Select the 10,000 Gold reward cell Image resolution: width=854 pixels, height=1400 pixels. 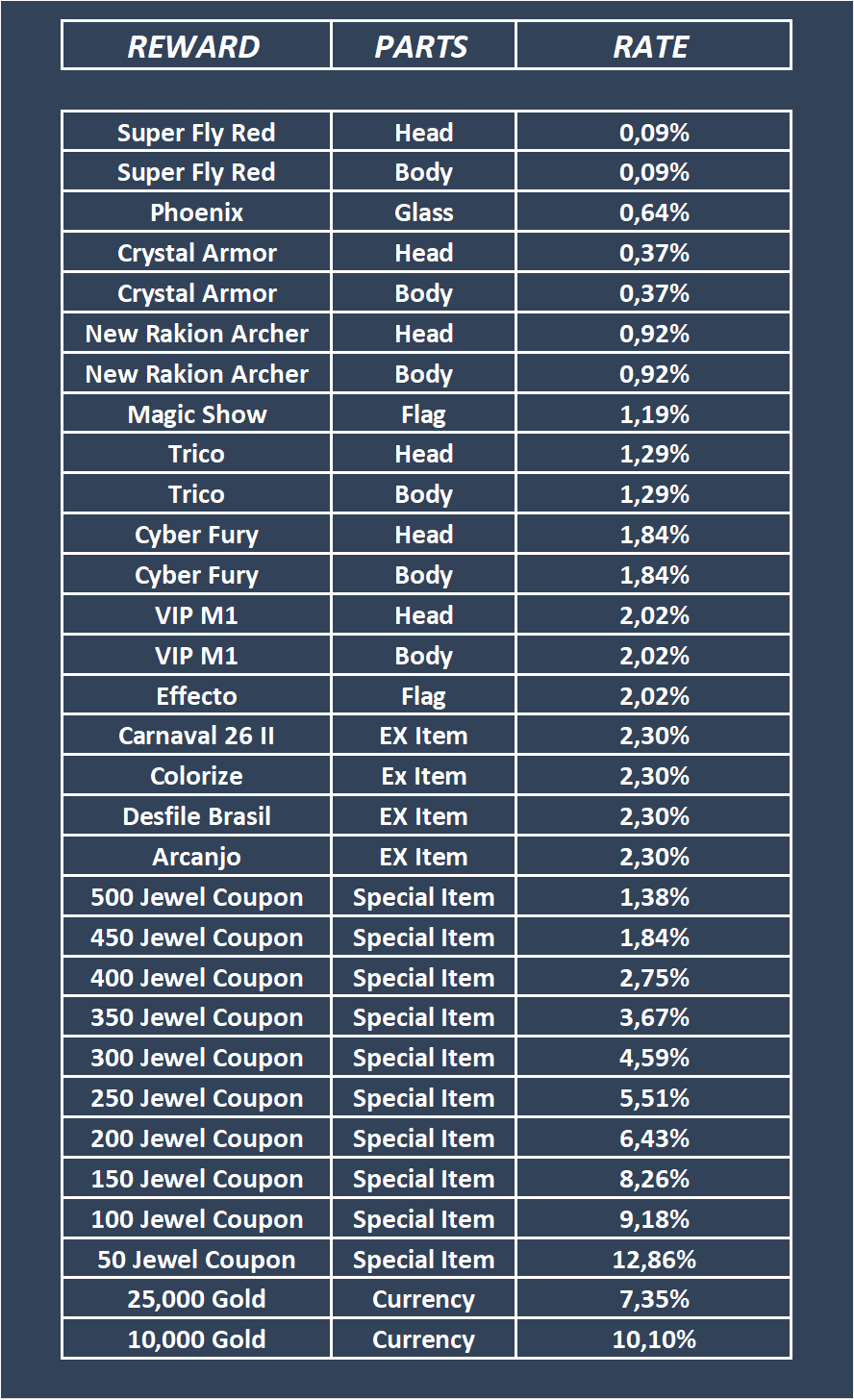click(196, 1340)
